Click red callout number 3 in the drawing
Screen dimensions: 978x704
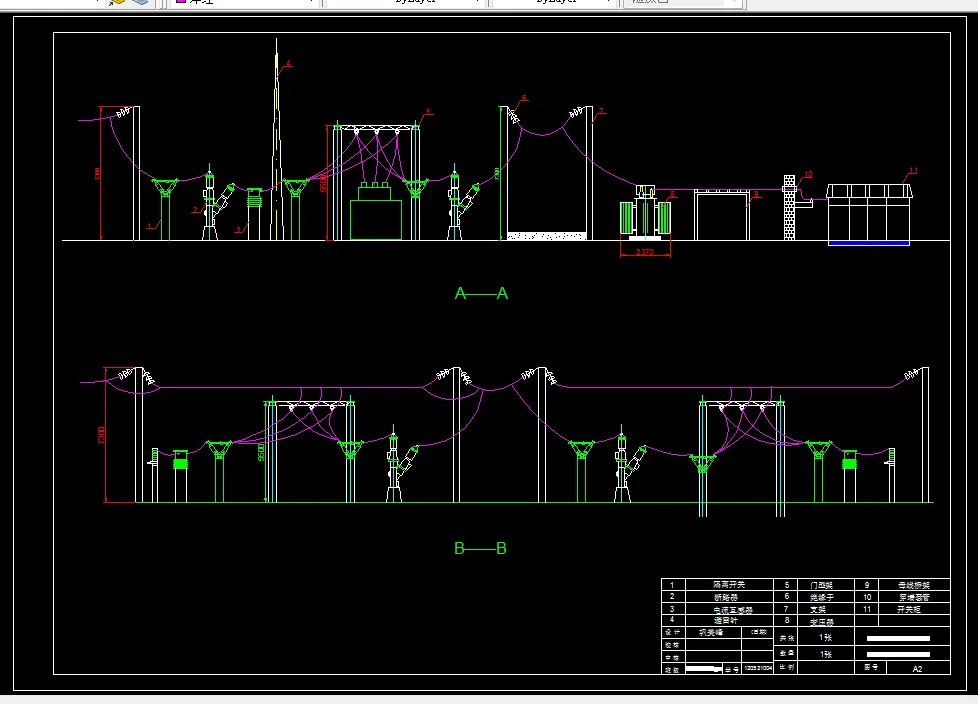tap(238, 229)
